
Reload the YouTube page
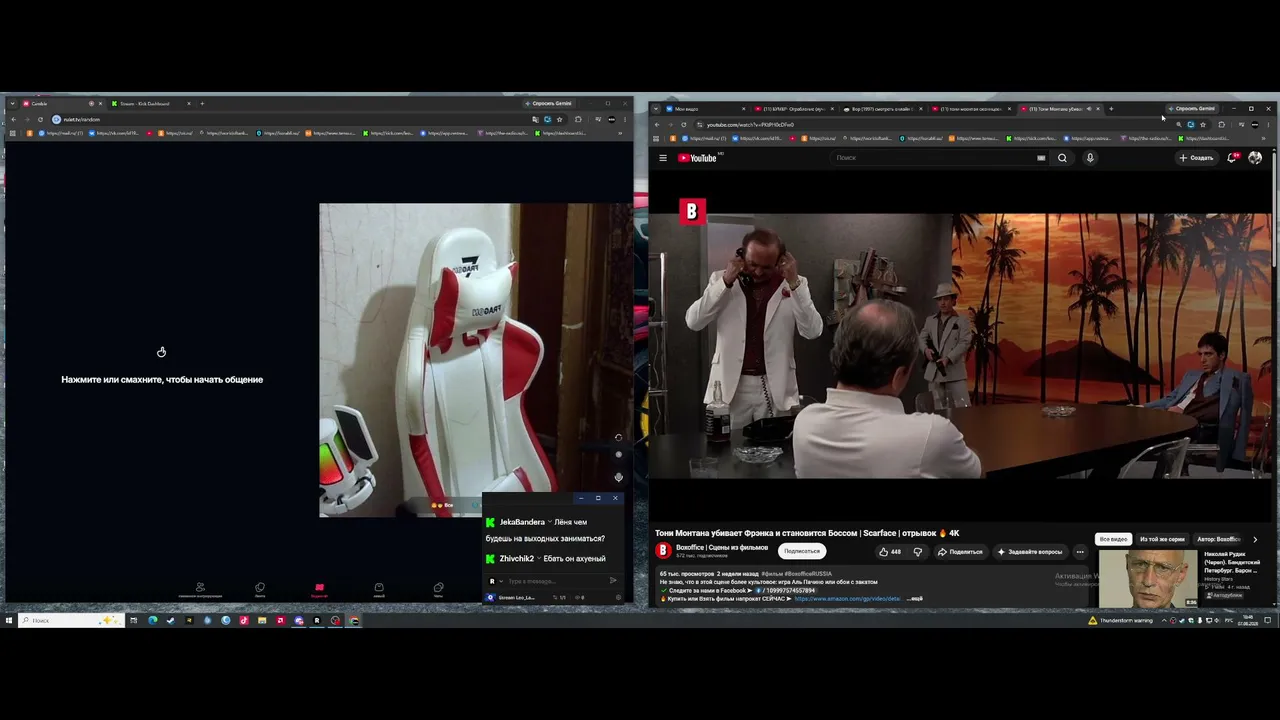[684, 125]
